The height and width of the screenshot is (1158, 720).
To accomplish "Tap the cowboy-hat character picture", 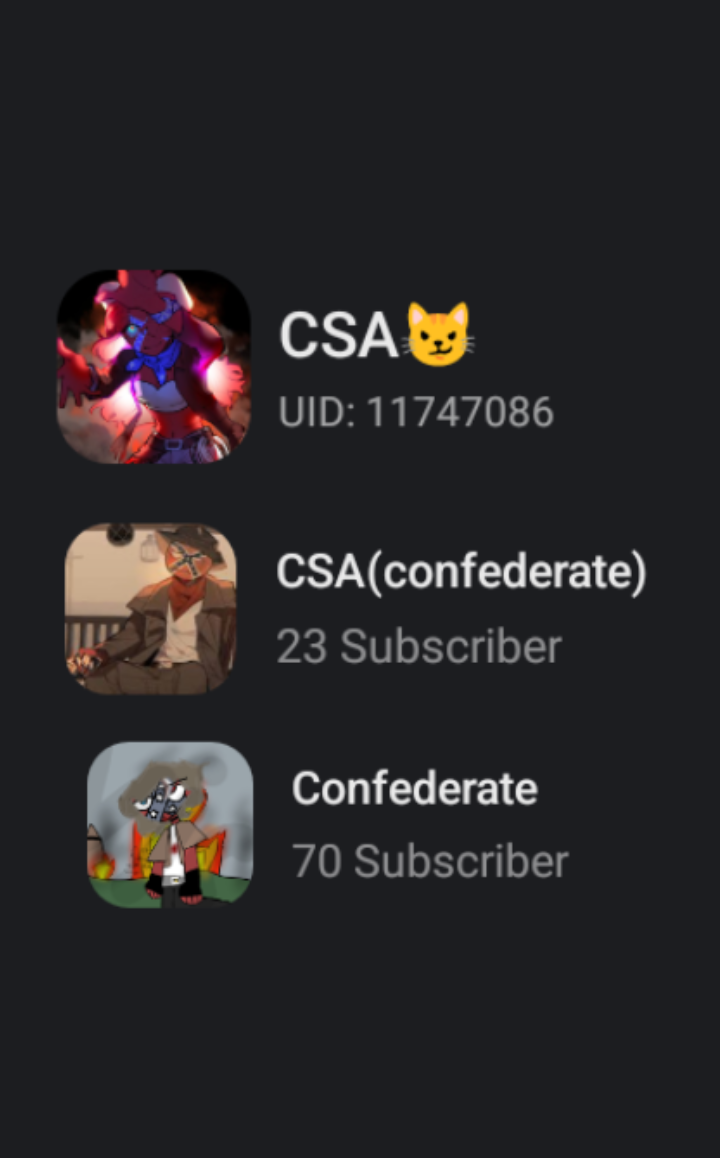I will pos(151,609).
